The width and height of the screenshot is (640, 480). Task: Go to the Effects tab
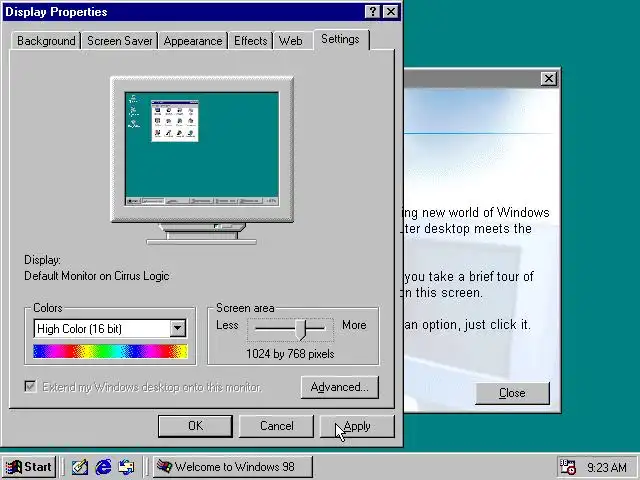(250, 41)
